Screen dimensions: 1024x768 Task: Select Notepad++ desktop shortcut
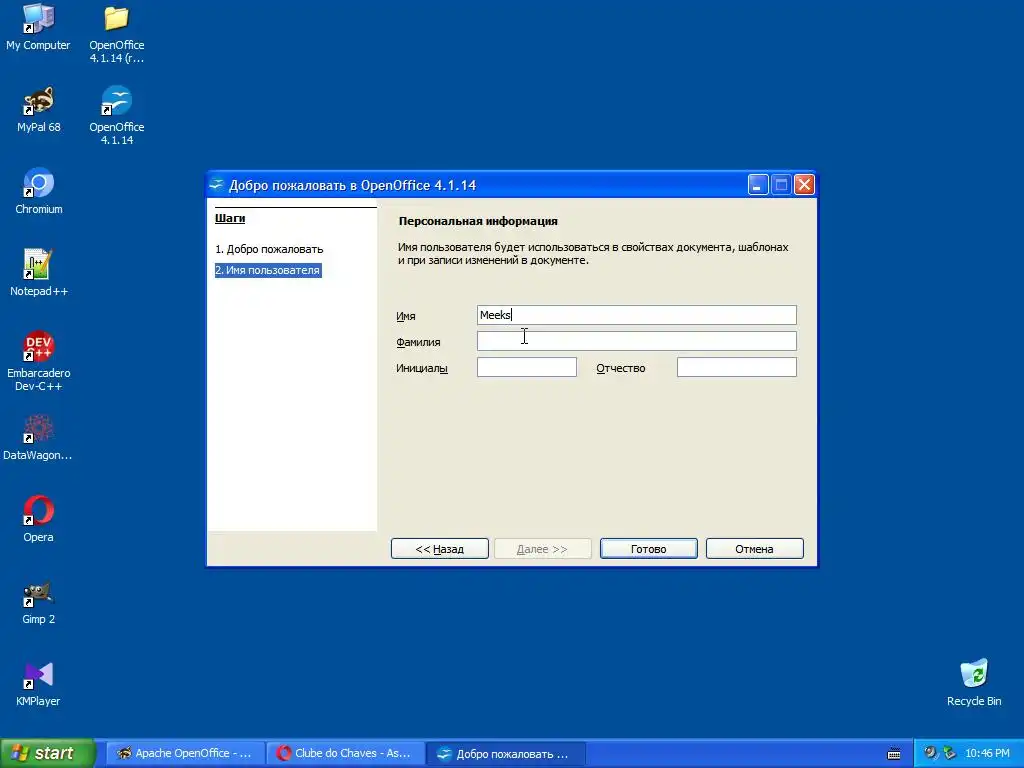coord(39,273)
